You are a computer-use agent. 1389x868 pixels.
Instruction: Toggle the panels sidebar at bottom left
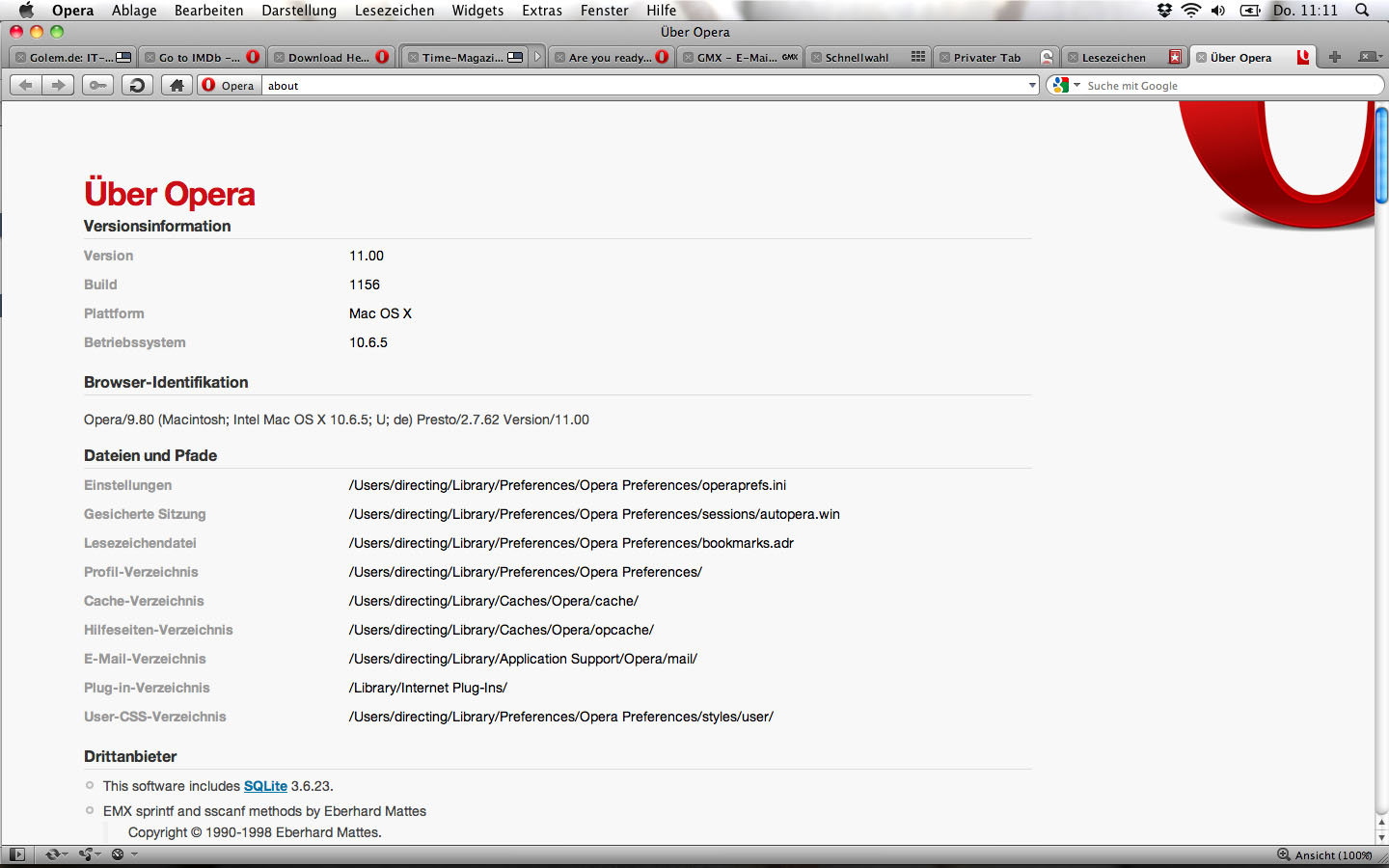click(x=17, y=854)
